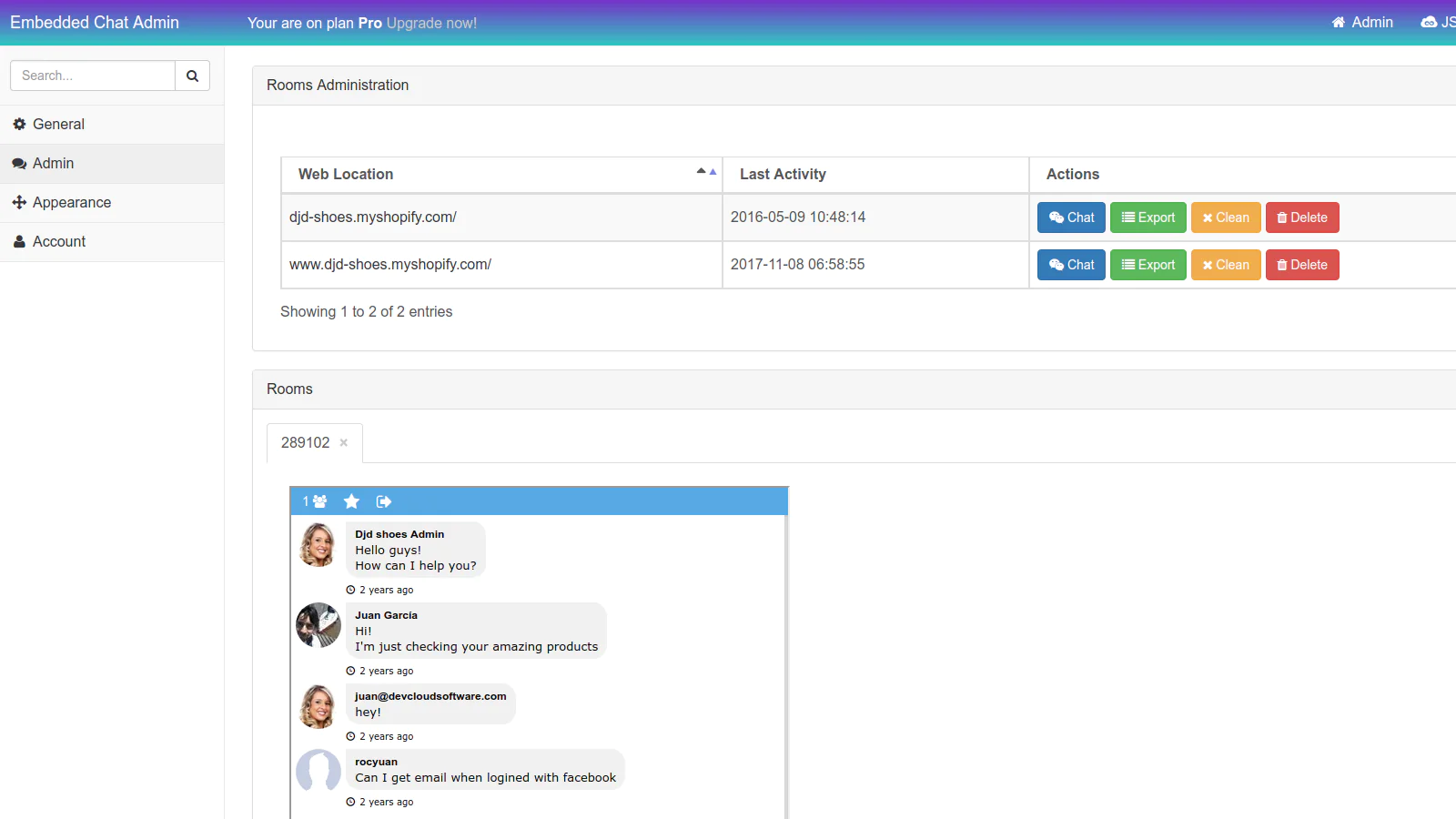This screenshot has width=1456, height=819.
Task: Click inside the Search input field
Action: (91, 76)
